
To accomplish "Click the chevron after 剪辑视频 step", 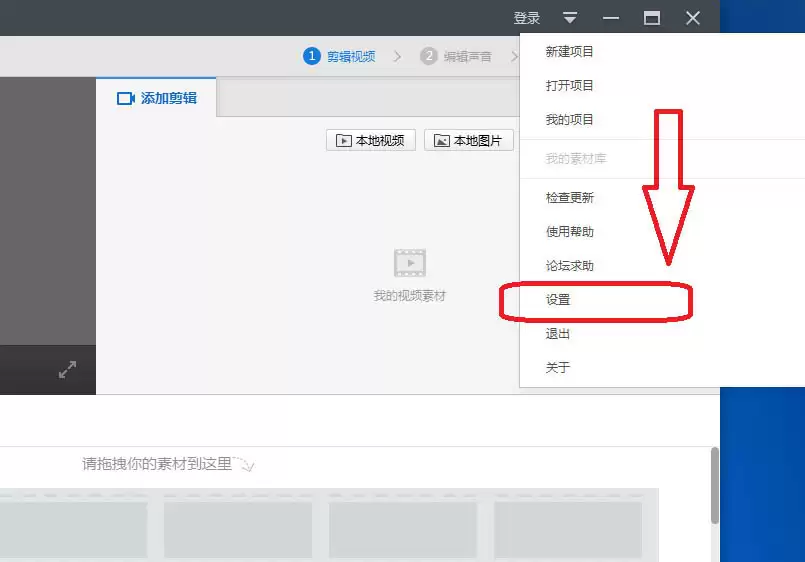I will (x=397, y=56).
